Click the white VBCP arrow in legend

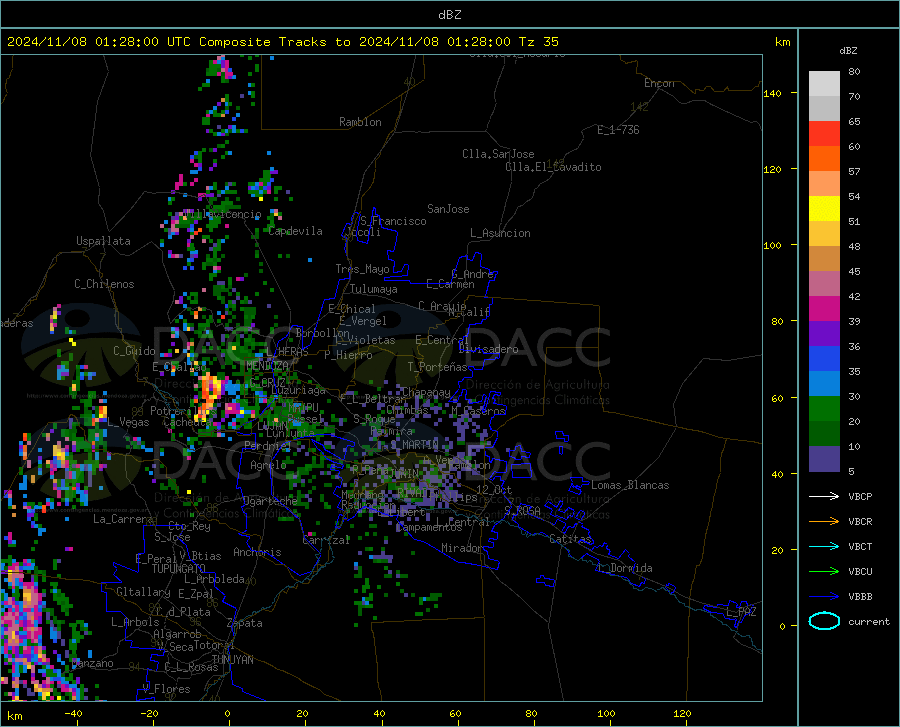click(x=824, y=496)
